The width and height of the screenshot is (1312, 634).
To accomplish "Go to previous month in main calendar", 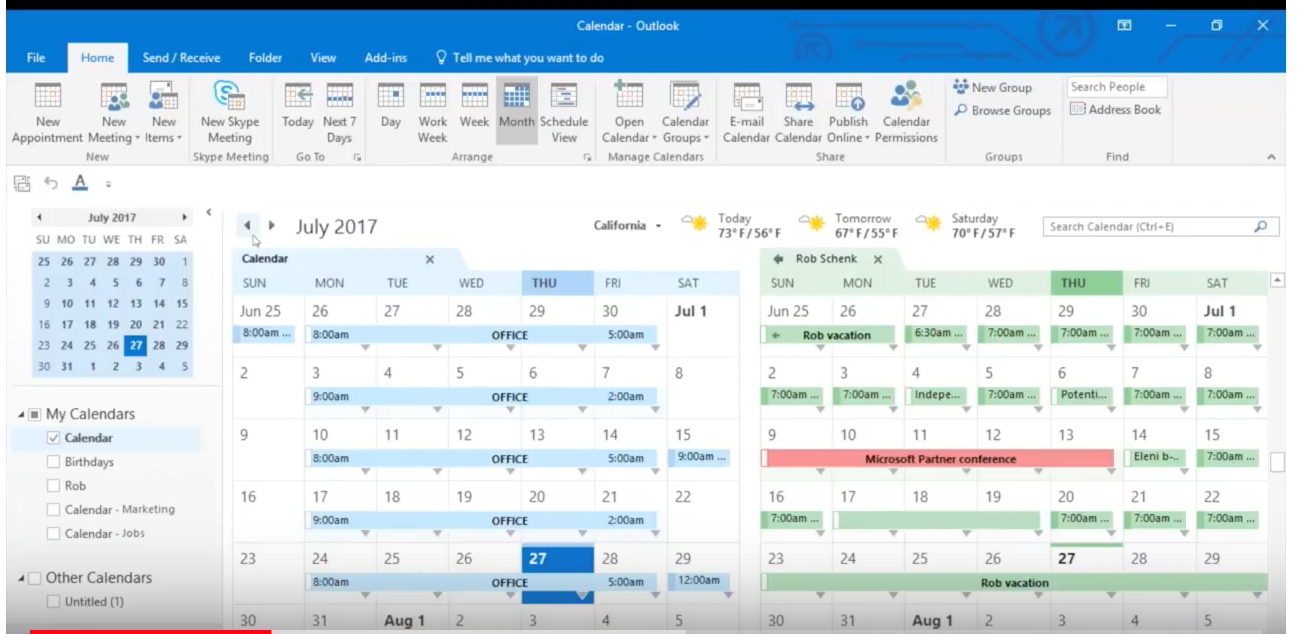I will point(247,226).
